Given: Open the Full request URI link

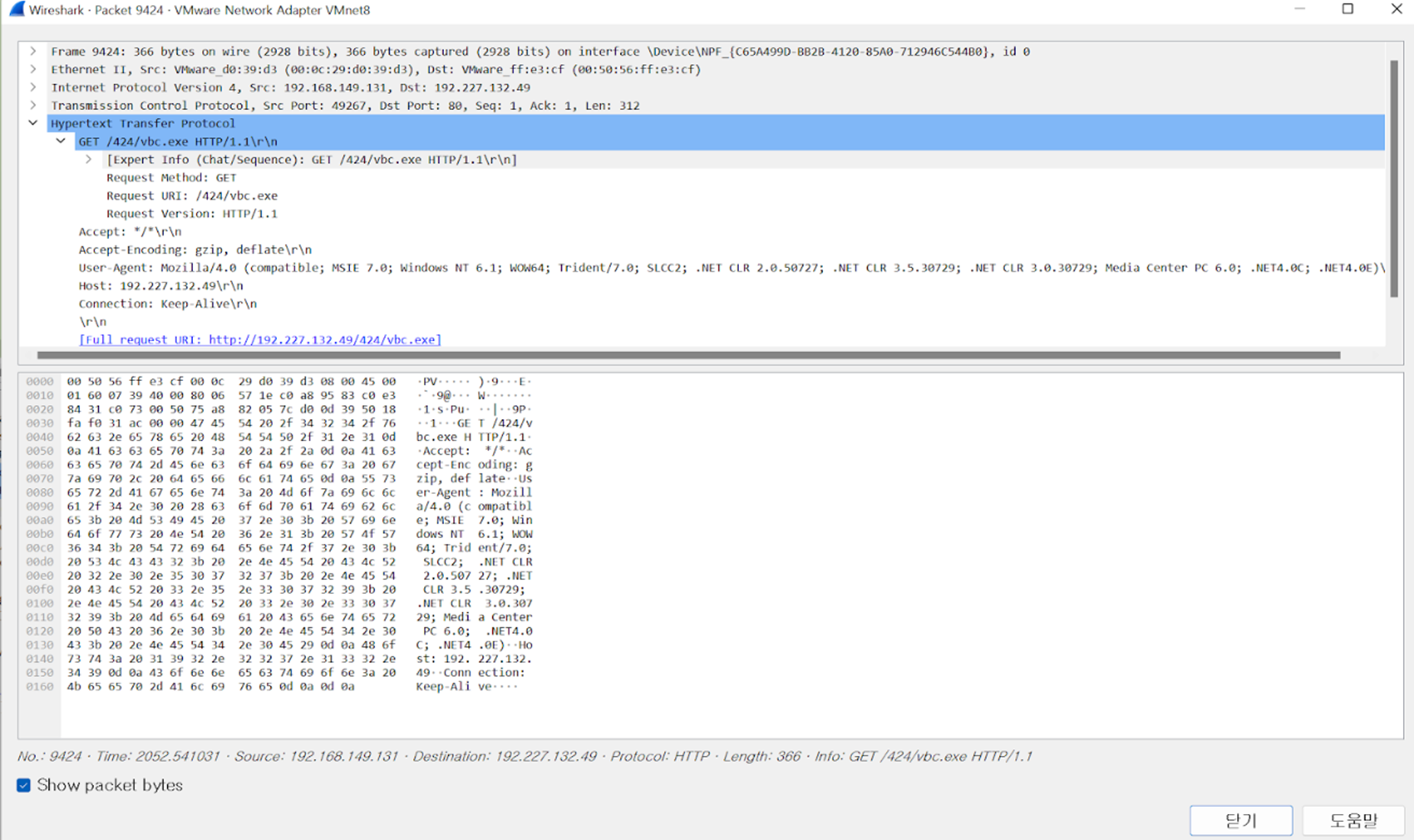Looking at the screenshot, I should point(260,340).
